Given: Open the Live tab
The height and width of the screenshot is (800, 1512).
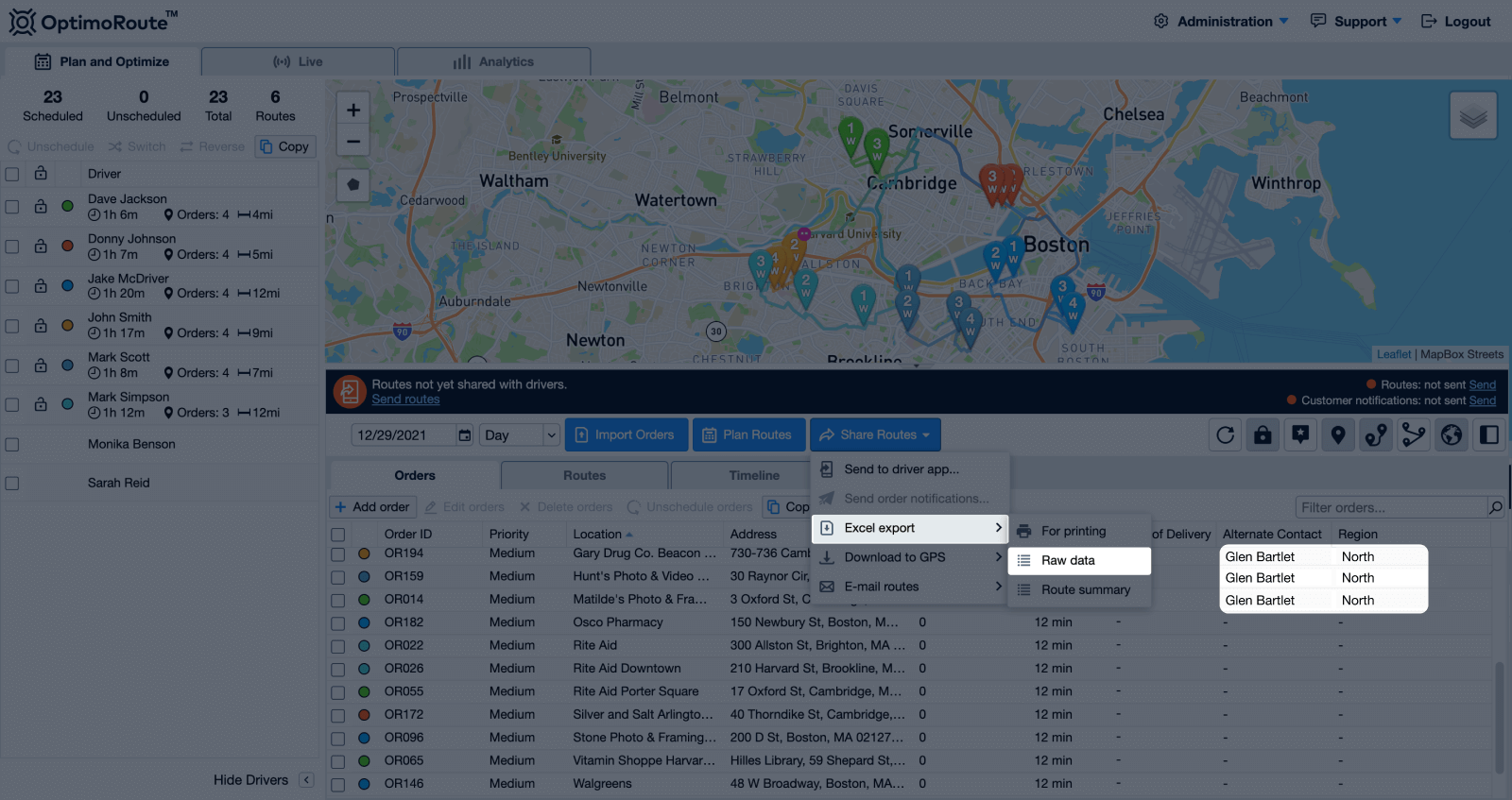Looking at the screenshot, I should [298, 61].
